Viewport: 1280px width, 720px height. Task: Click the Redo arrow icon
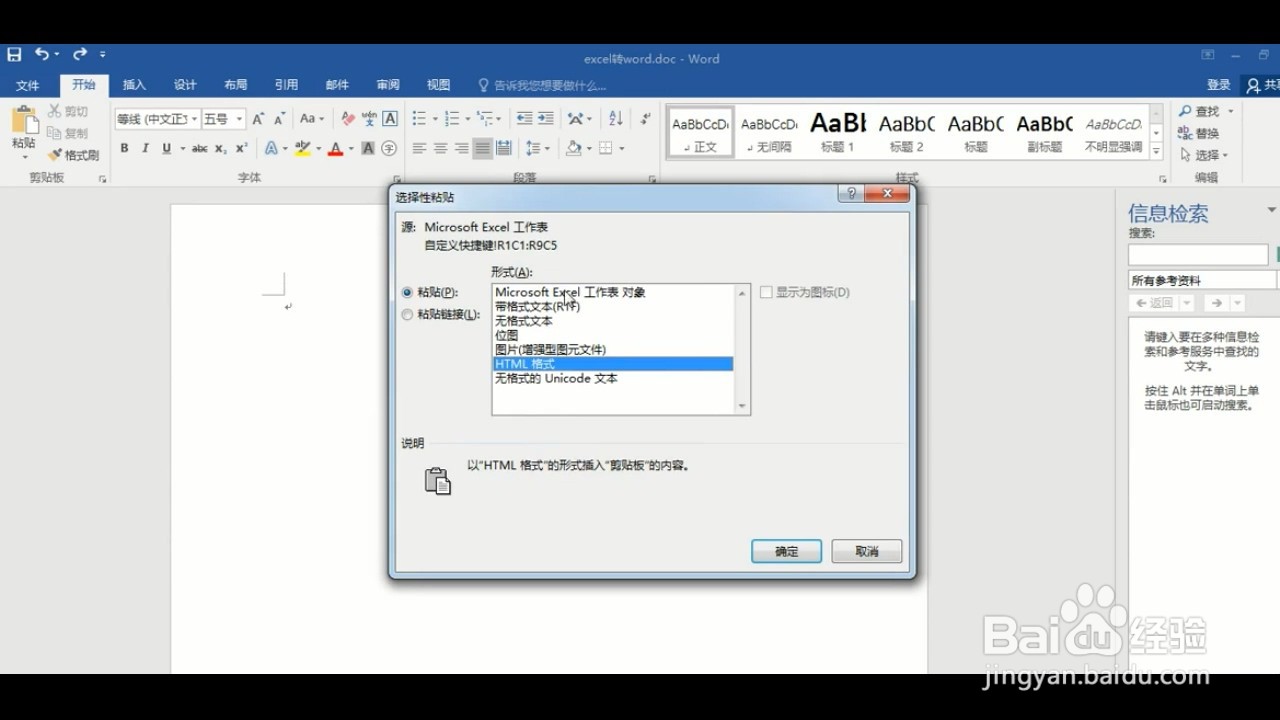pos(79,54)
